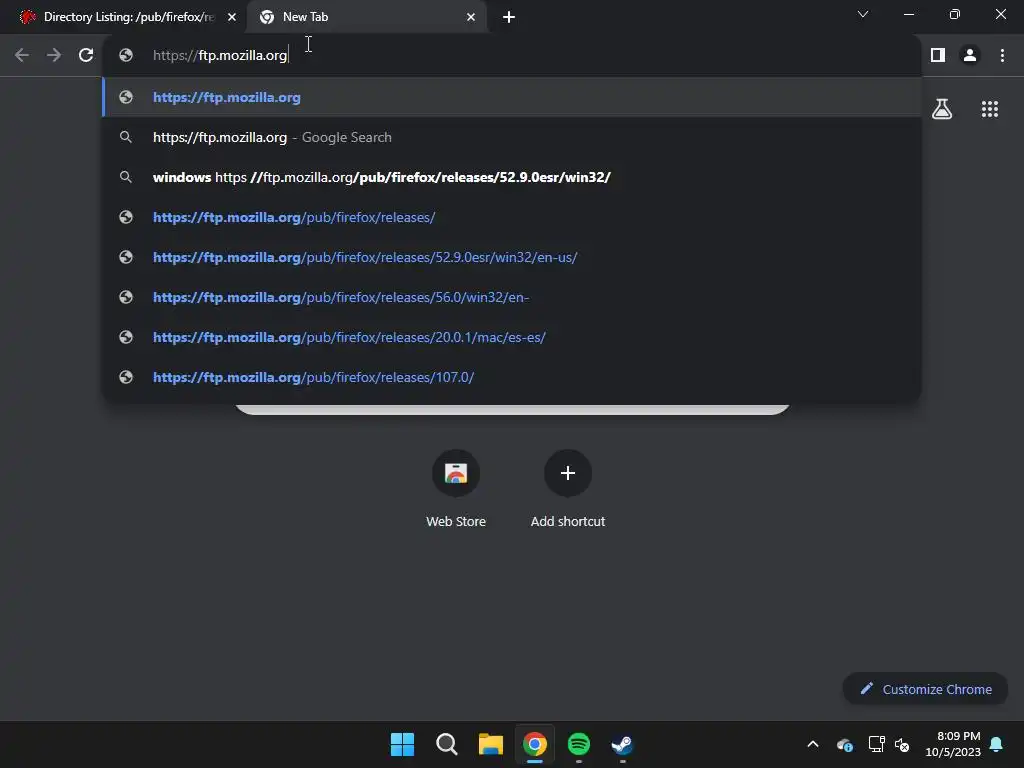The height and width of the screenshot is (768, 1024).
Task: Open File Explorer from the taskbar
Action: pos(490,744)
